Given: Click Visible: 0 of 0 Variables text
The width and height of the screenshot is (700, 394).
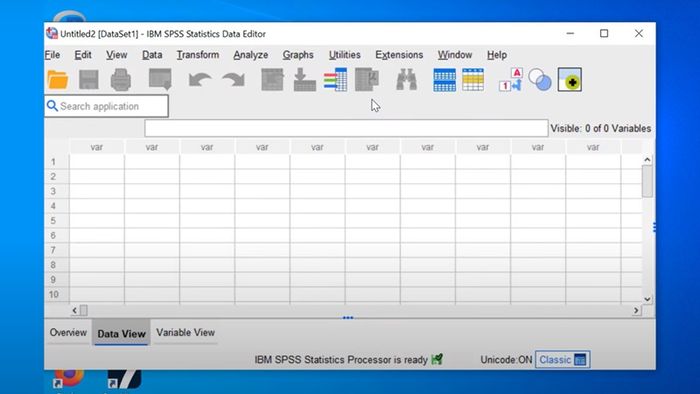Looking at the screenshot, I should click(600, 129).
